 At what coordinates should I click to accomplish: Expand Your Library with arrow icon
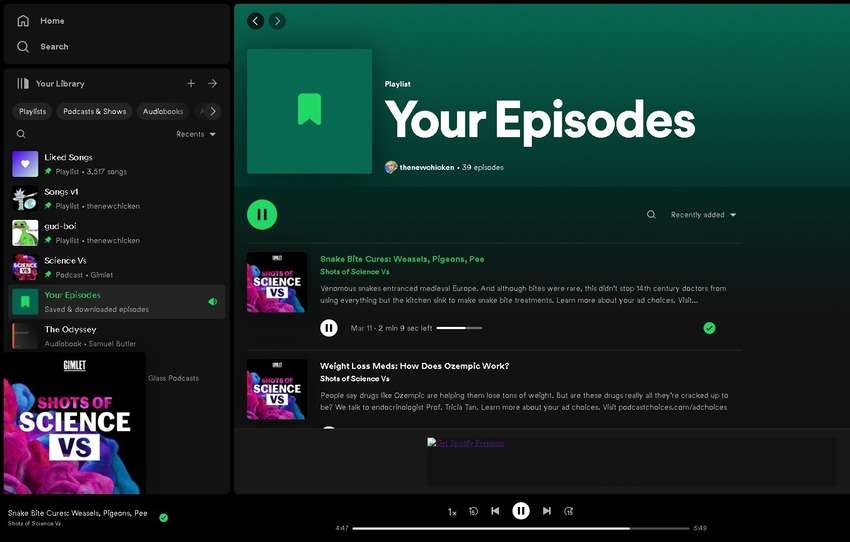click(212, 83)
